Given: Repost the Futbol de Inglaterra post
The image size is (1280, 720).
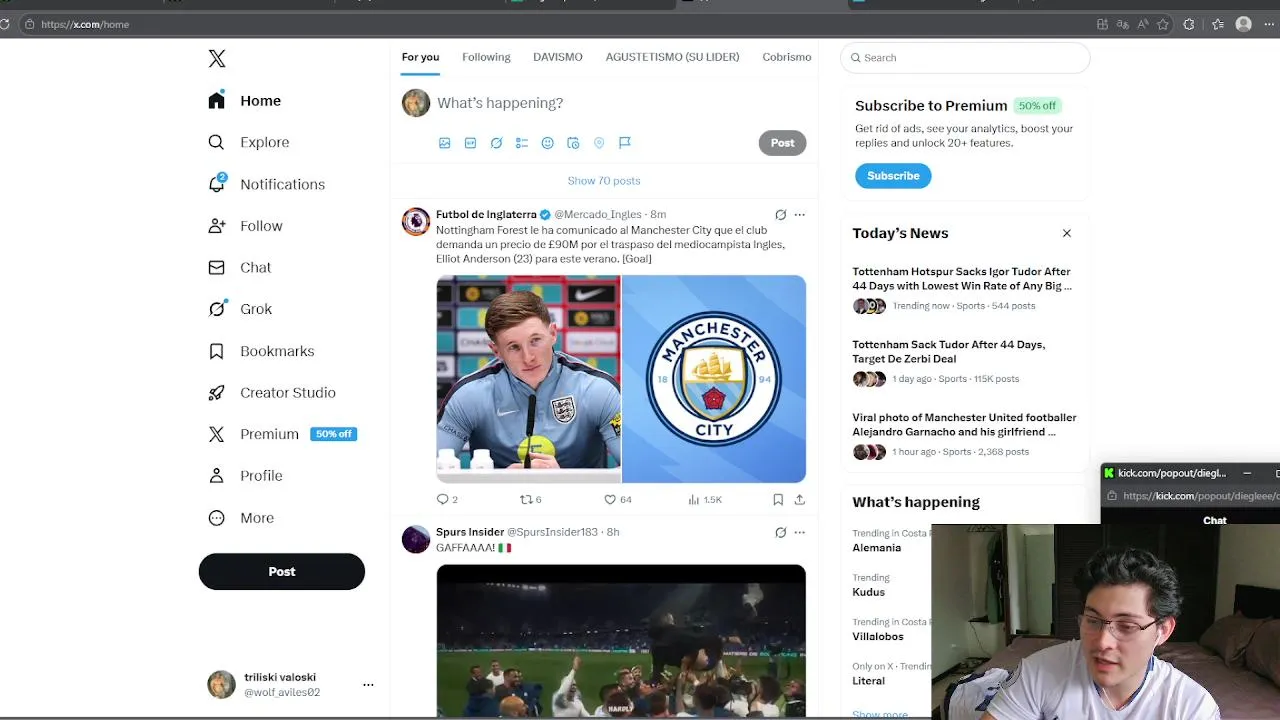Looking at the screenshot, I should [530, 500].
